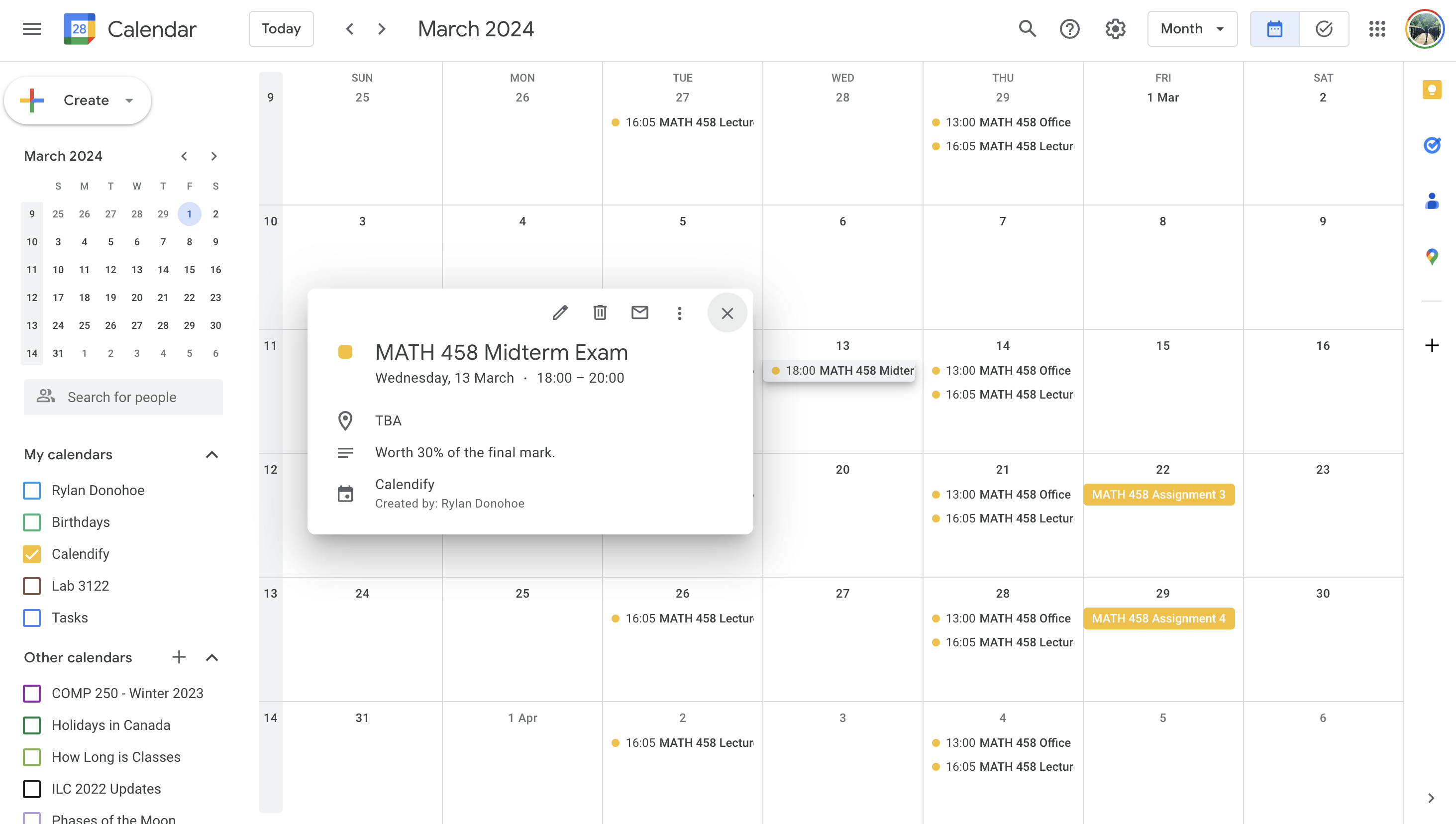Open the Month view dropdown
The image size is (1456, 824).
pos(1192,29)
